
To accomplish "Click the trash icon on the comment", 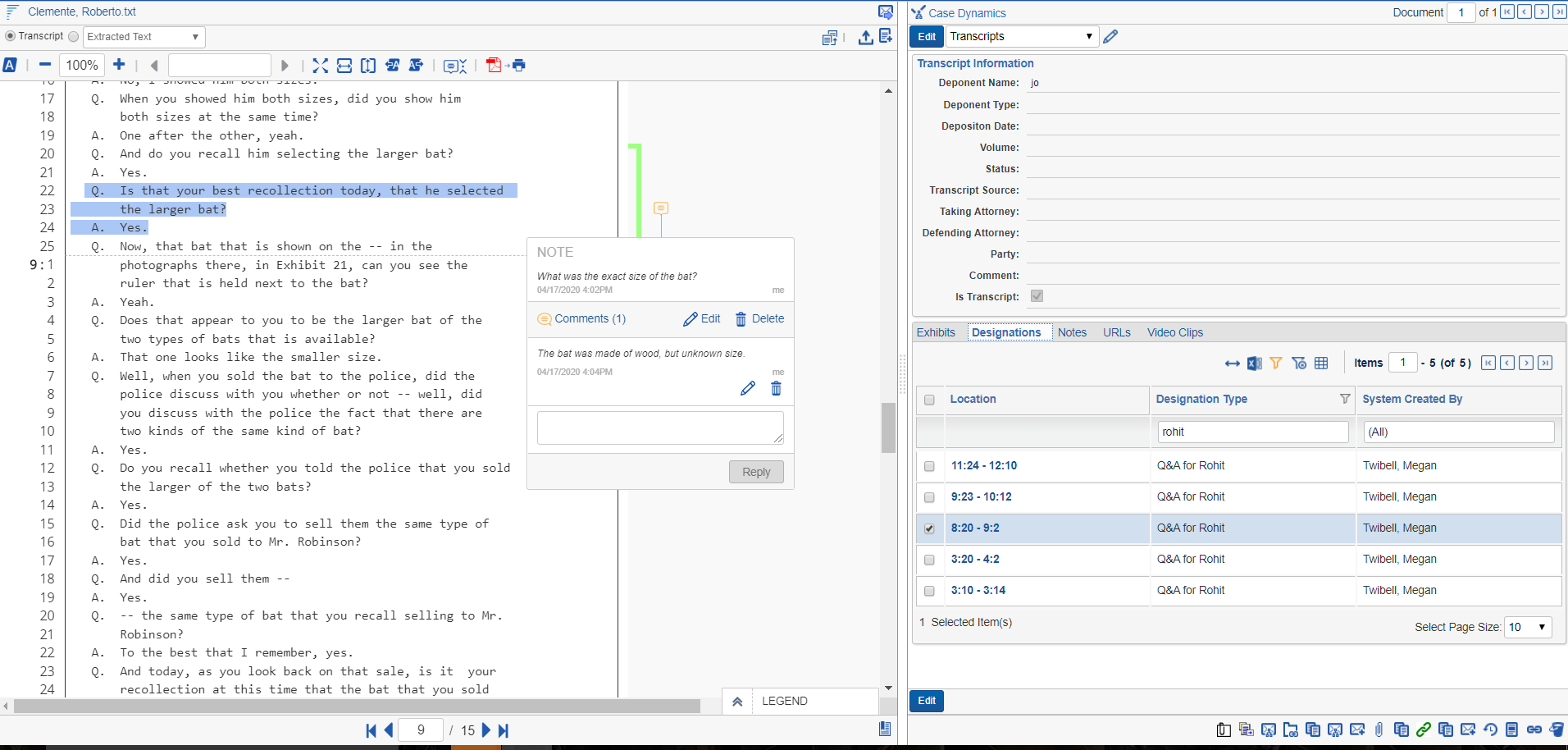I will click(x=776, y=388).
